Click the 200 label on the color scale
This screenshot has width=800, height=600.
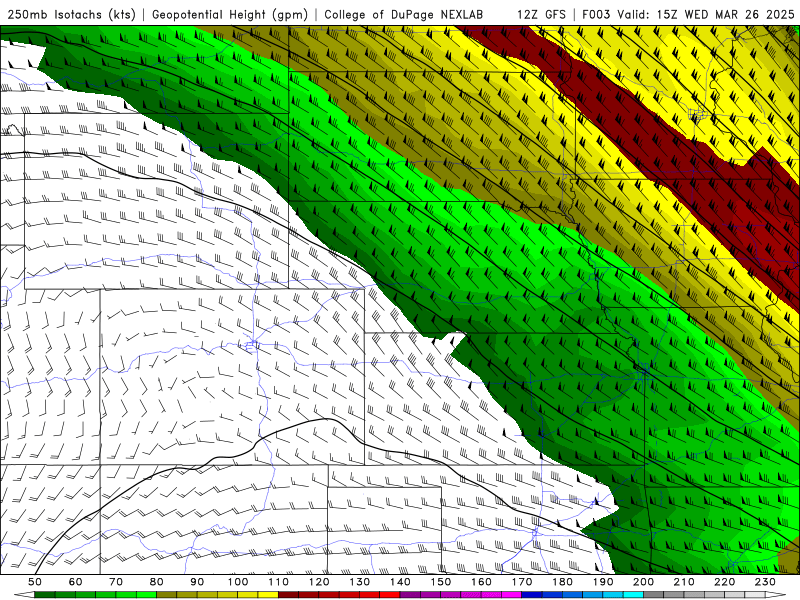pyautogui.click(x=644, y=582)
